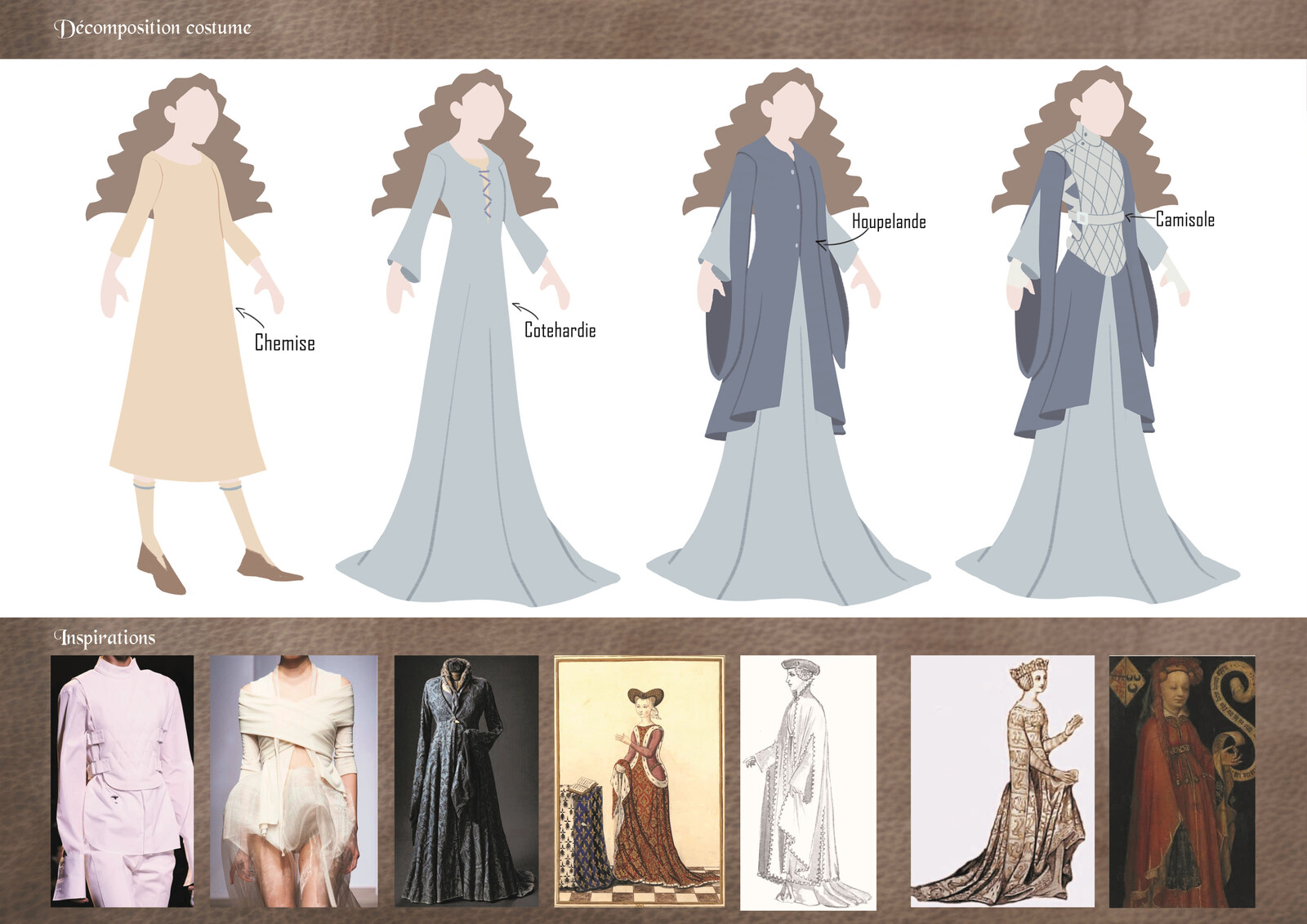Open the dark blue brocade coat photo

[466, 781]
